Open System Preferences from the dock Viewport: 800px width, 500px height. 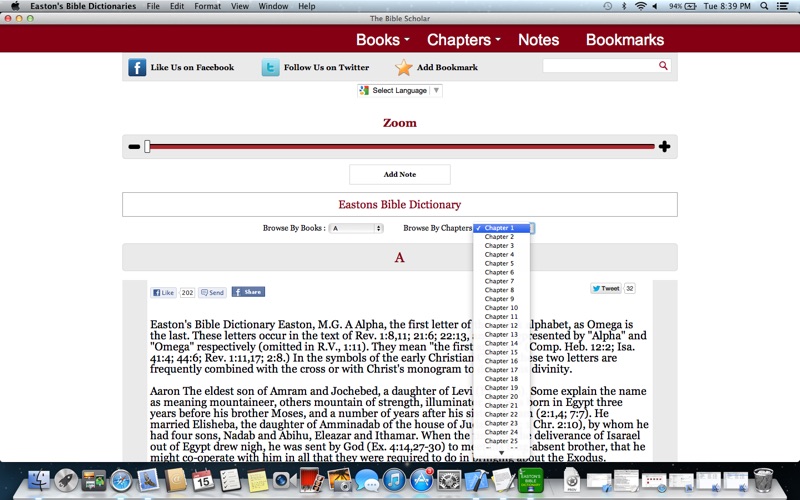point(449,480)
